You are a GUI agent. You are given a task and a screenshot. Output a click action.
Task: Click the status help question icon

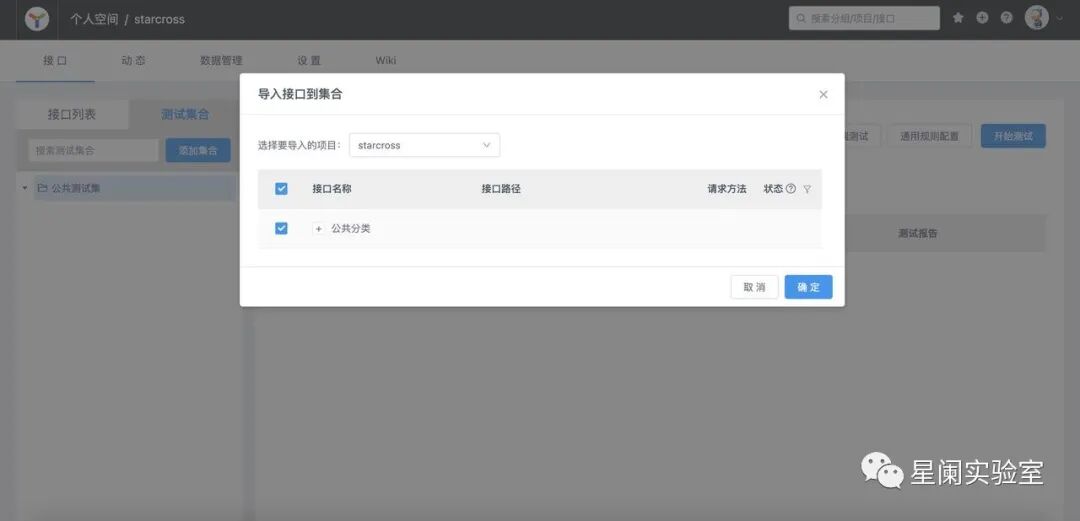click(x=791, y=189)
